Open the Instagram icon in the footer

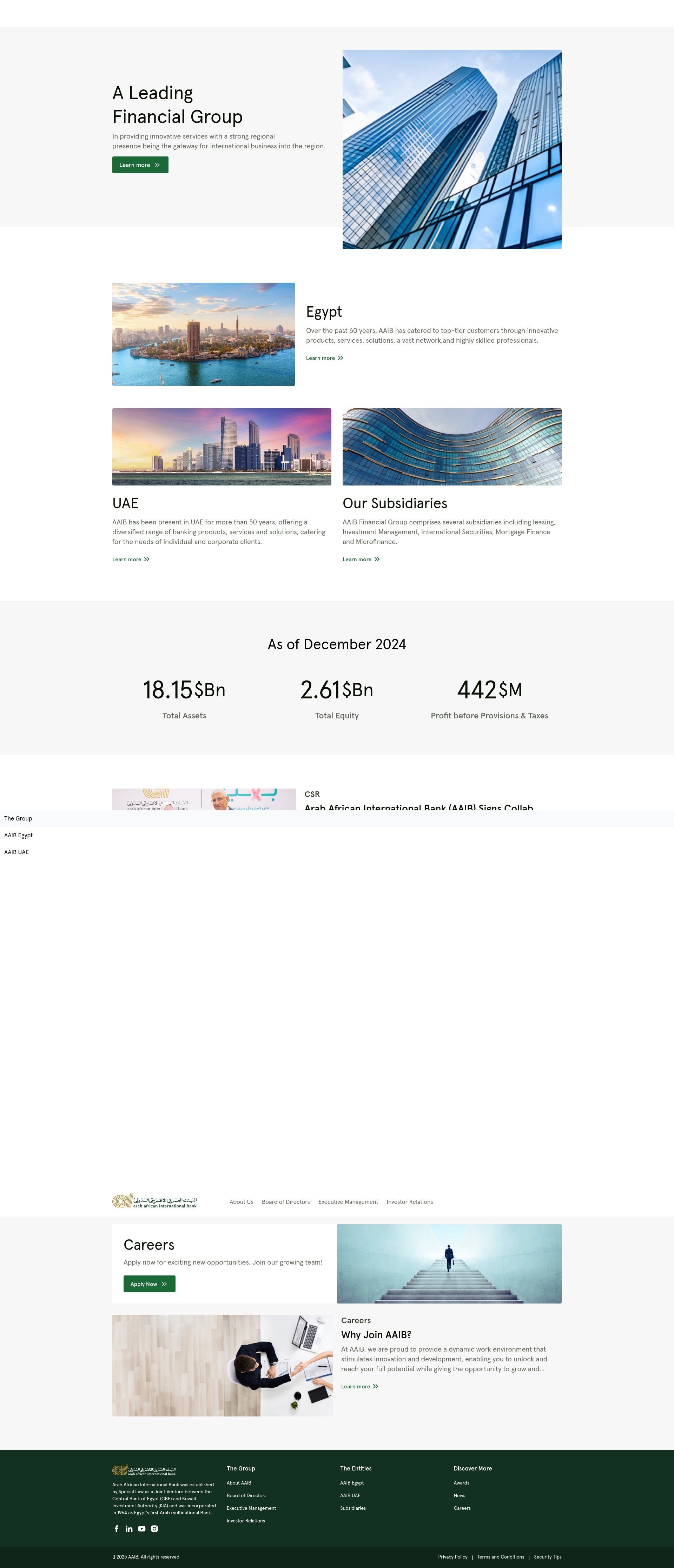(155, 1528)
